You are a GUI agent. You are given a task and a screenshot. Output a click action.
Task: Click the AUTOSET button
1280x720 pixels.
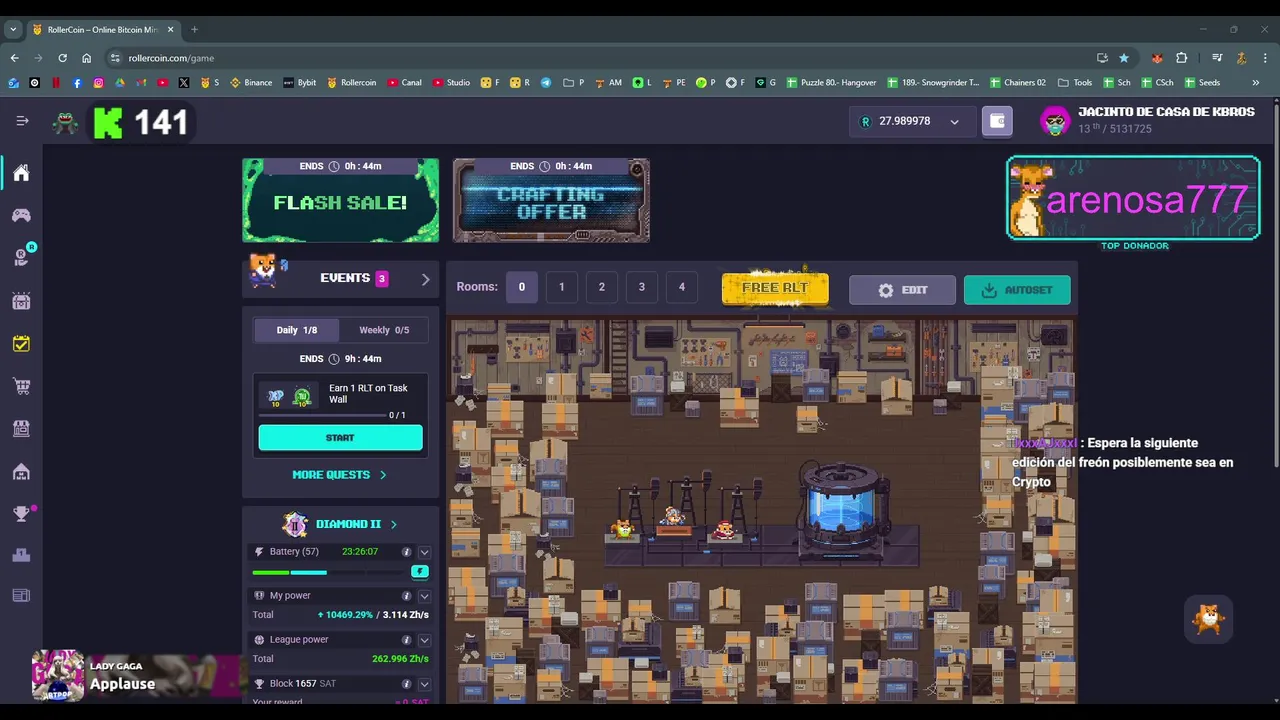1017,290
